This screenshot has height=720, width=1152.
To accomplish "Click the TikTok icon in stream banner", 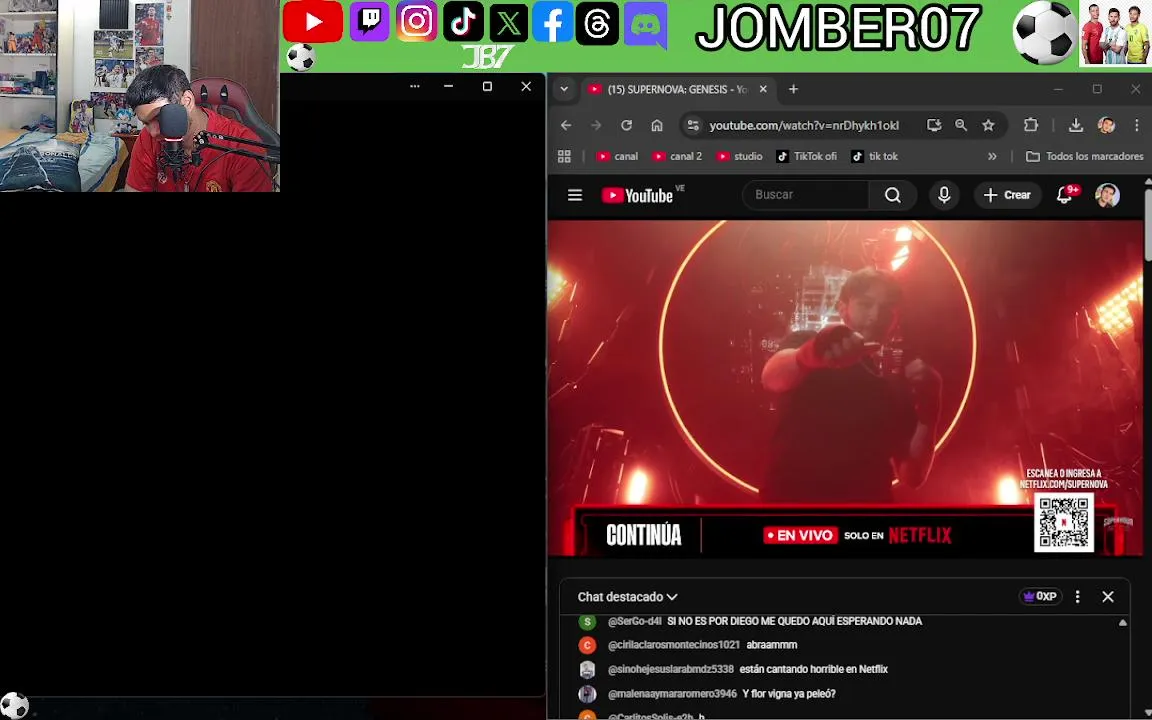I will (x=463, y=22).
